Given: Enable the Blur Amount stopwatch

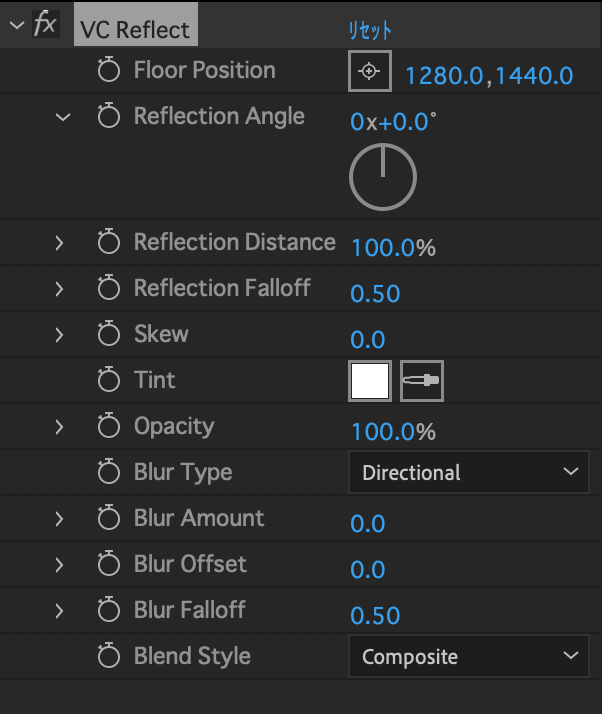Looking at the screenshot, I should point(108,518).
